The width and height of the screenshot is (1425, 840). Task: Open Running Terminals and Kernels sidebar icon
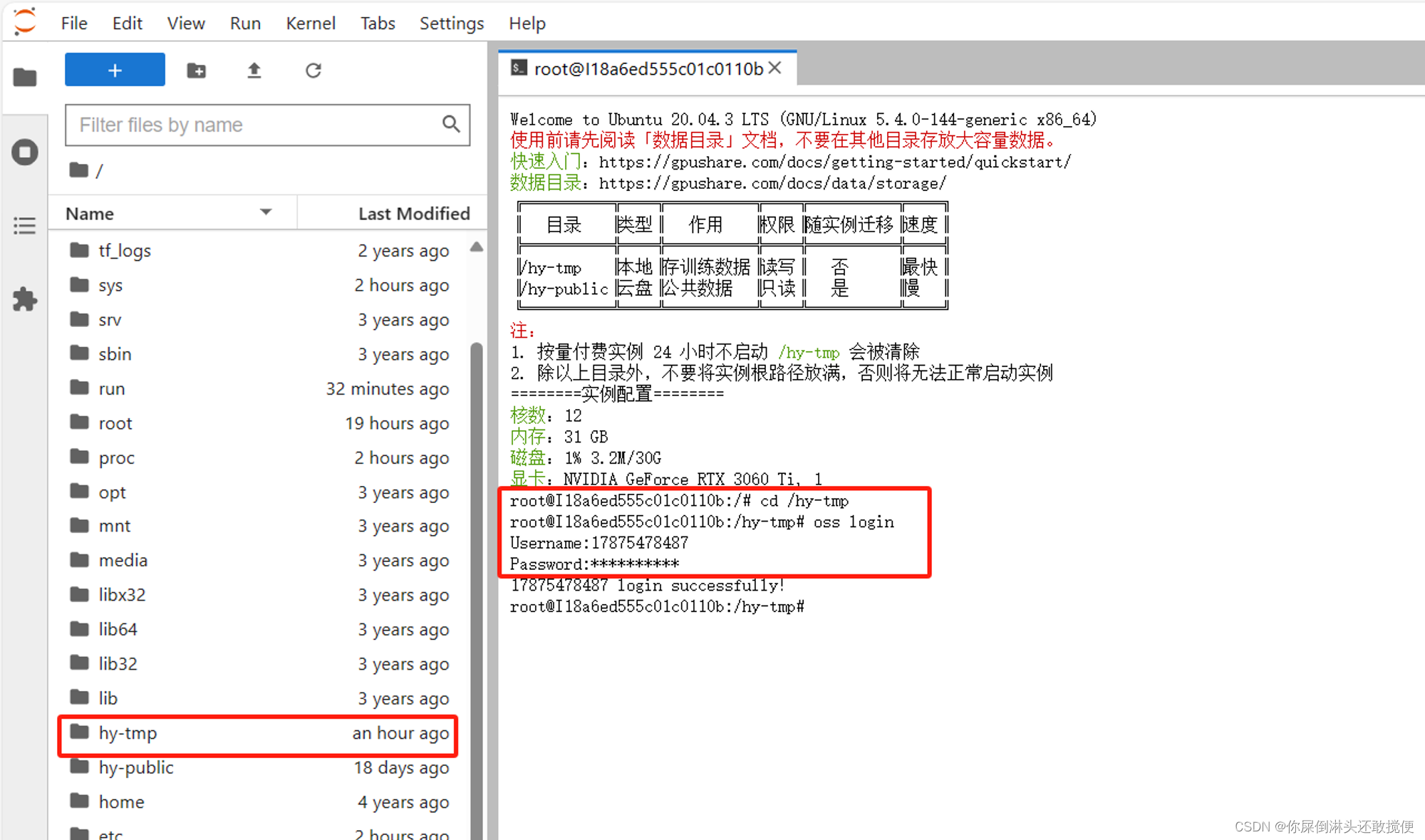(25, 152)
